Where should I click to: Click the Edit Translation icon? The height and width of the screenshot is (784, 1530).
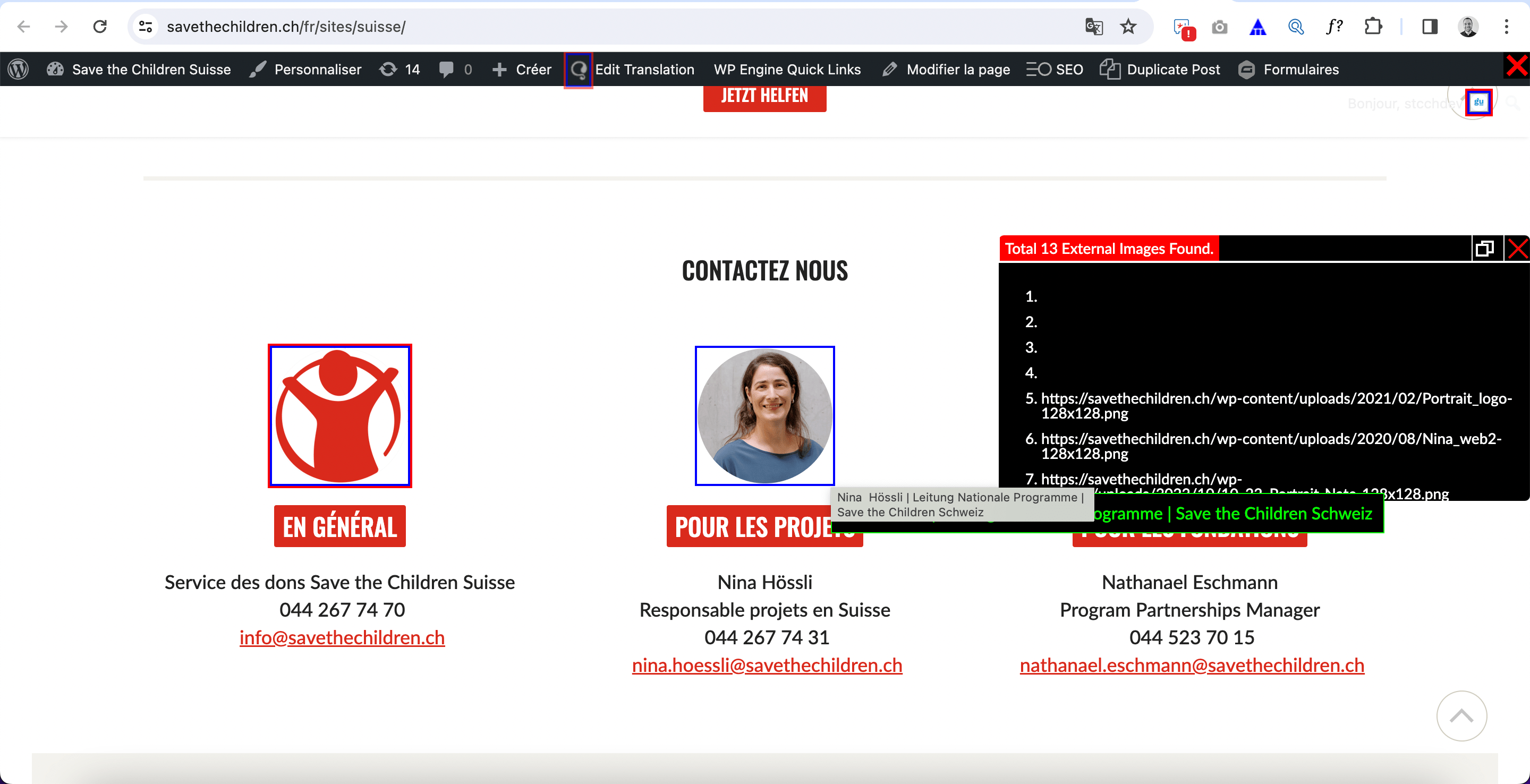[579, 70]
